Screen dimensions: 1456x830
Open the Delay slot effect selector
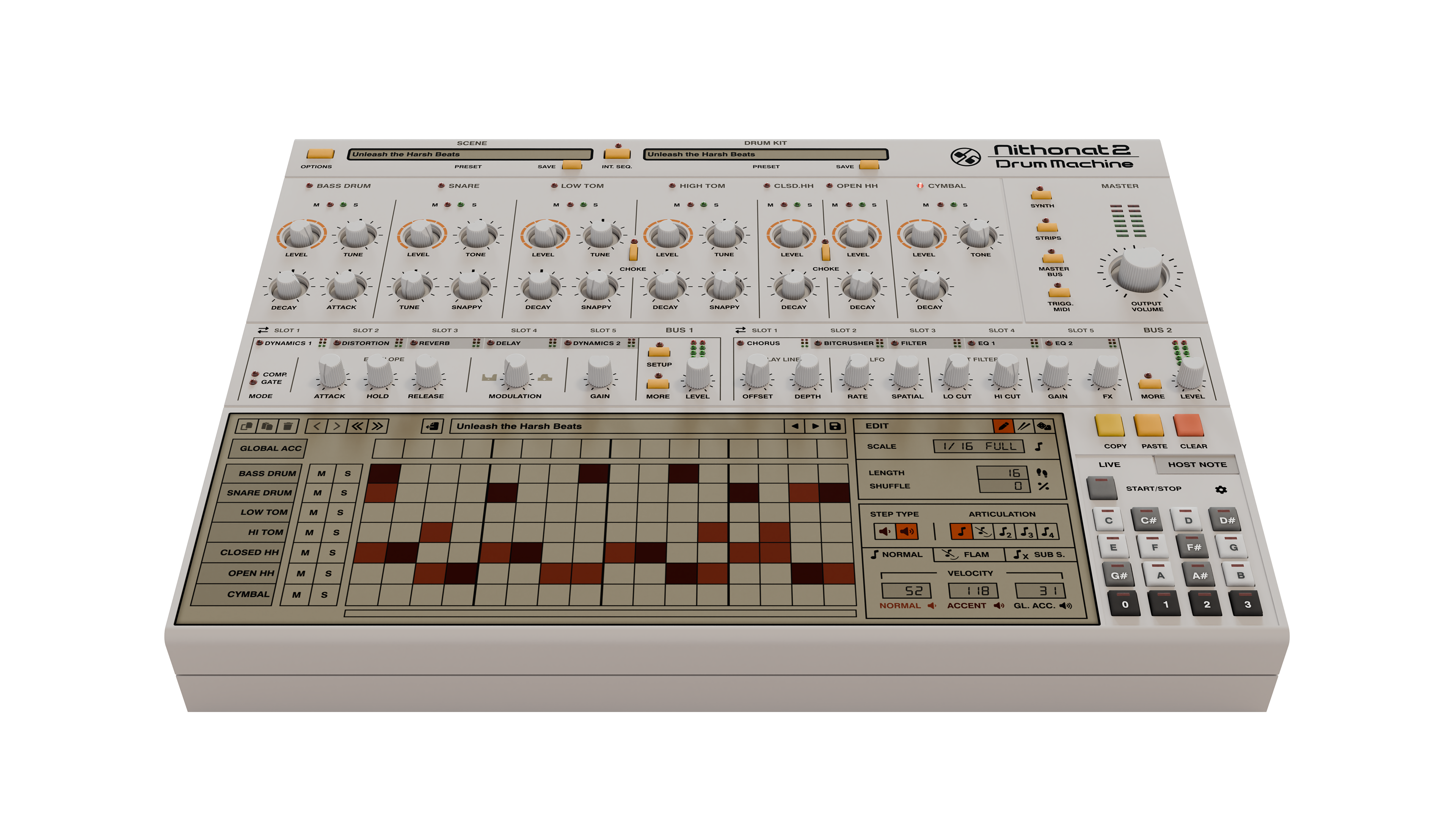[508, 343]
